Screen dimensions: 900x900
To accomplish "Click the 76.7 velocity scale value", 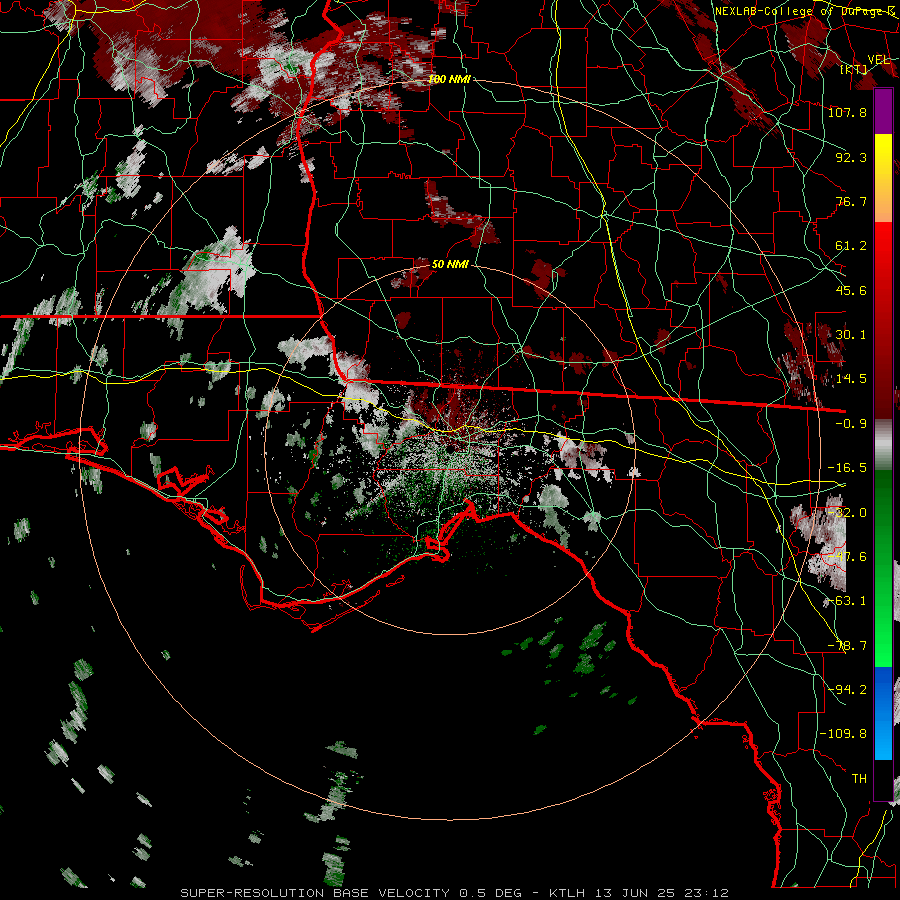I will click(x=851, y=201).
